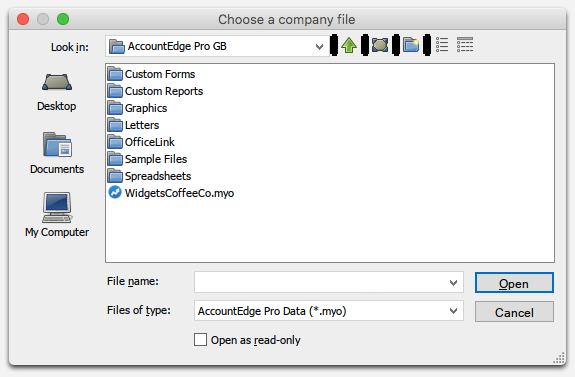This screenshot has height=377, width=575.
Task: Open Desktop location in sidebar
Action: click(57, 92)
